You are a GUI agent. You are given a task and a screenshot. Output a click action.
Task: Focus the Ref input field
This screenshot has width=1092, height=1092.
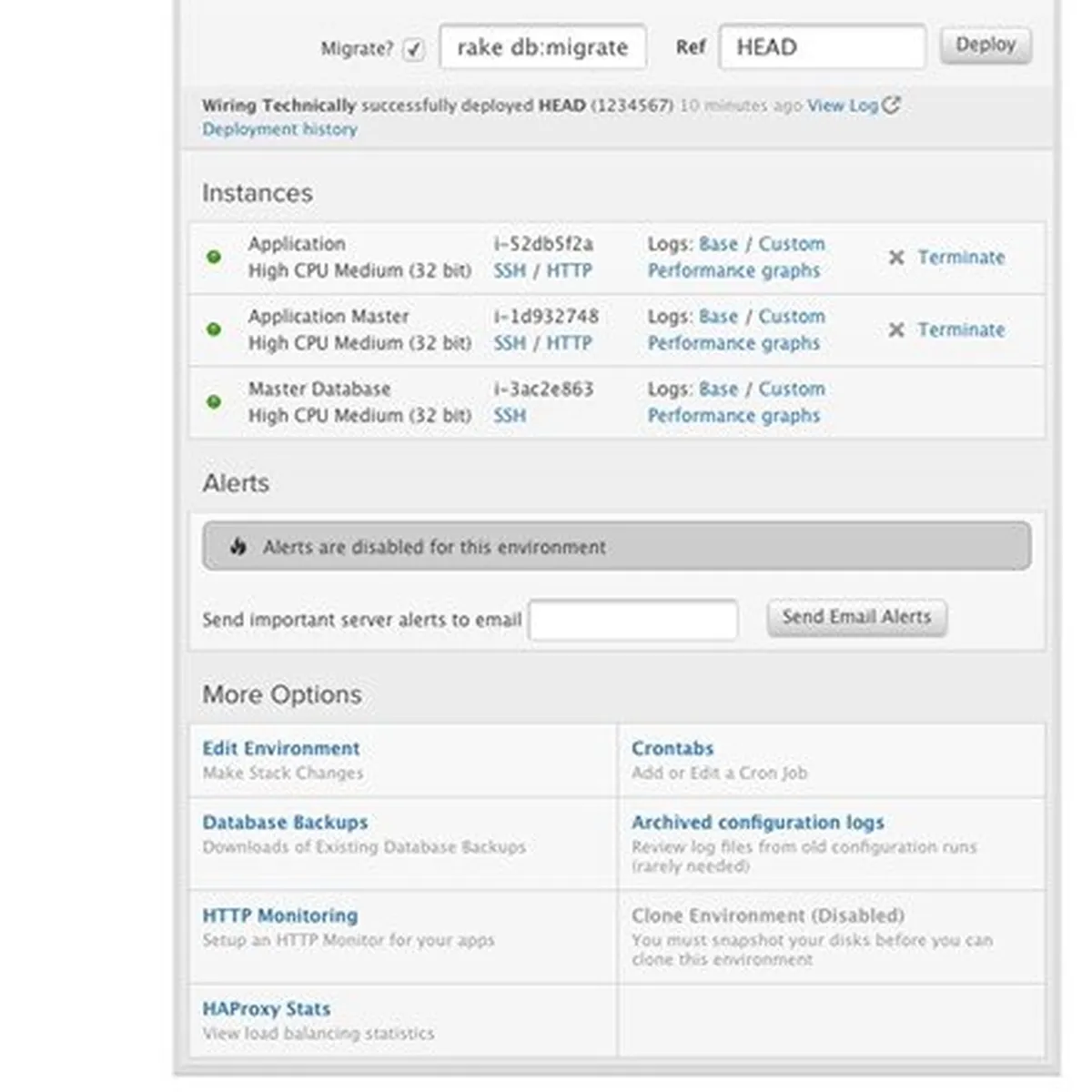click(822, 47)
